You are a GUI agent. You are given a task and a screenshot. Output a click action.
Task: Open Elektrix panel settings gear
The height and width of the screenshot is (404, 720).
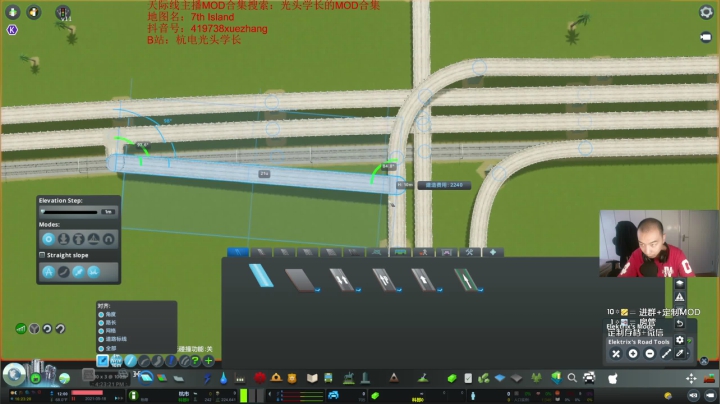680,340
